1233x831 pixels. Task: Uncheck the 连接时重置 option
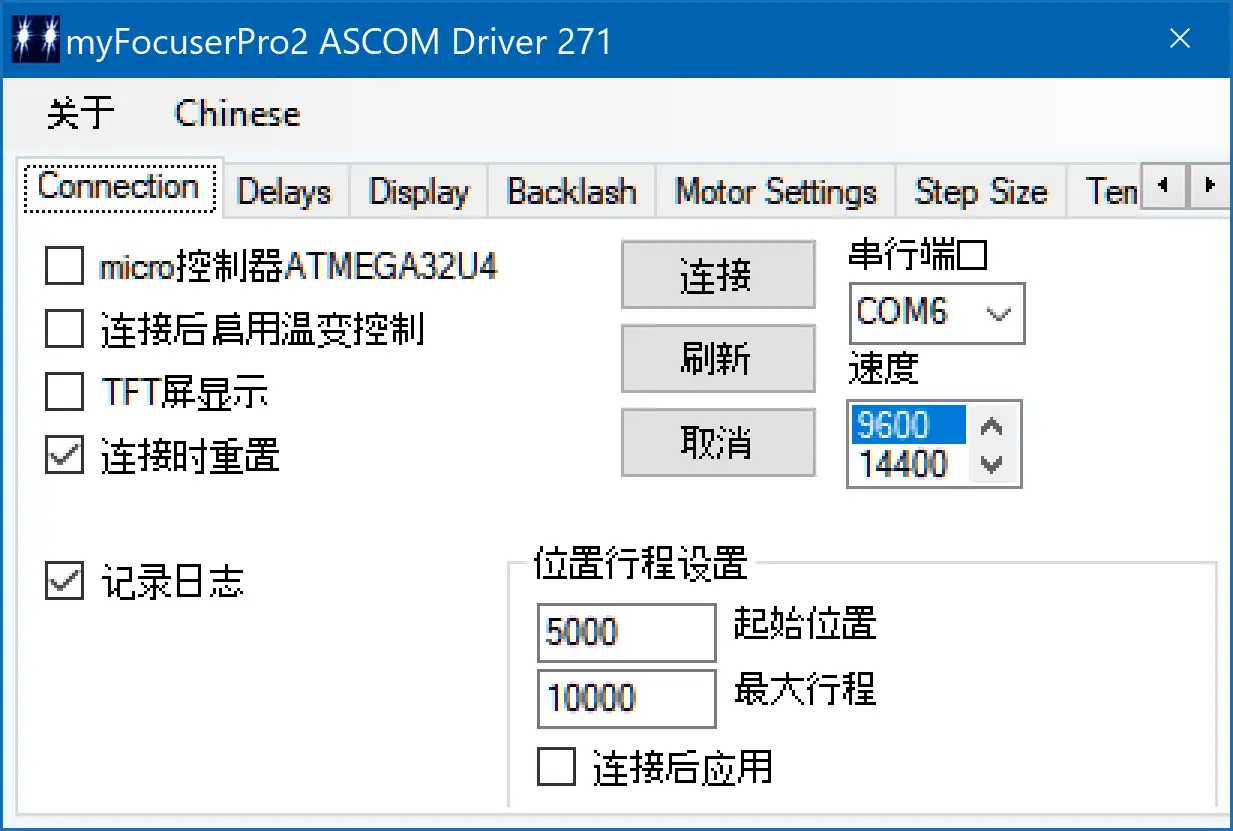tap(65, 456)
